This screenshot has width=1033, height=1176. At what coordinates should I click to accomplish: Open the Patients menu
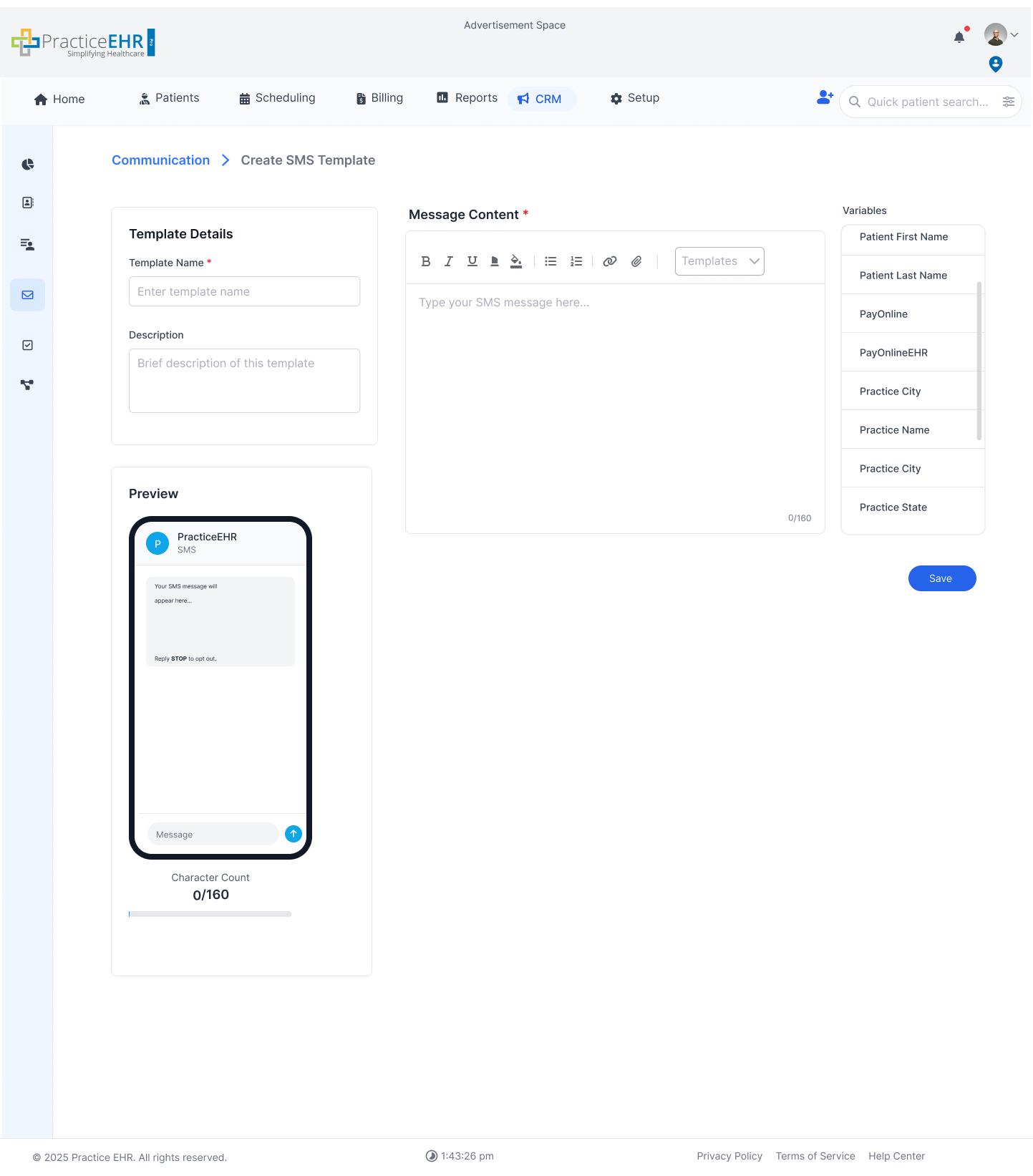[x=170, y=98]
